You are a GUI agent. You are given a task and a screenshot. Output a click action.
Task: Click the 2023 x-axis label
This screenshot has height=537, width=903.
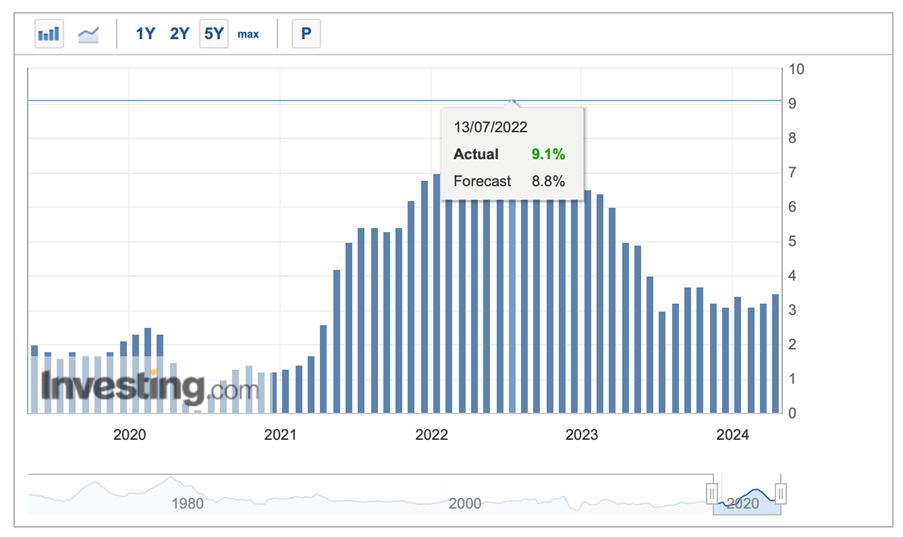point(582,435)
